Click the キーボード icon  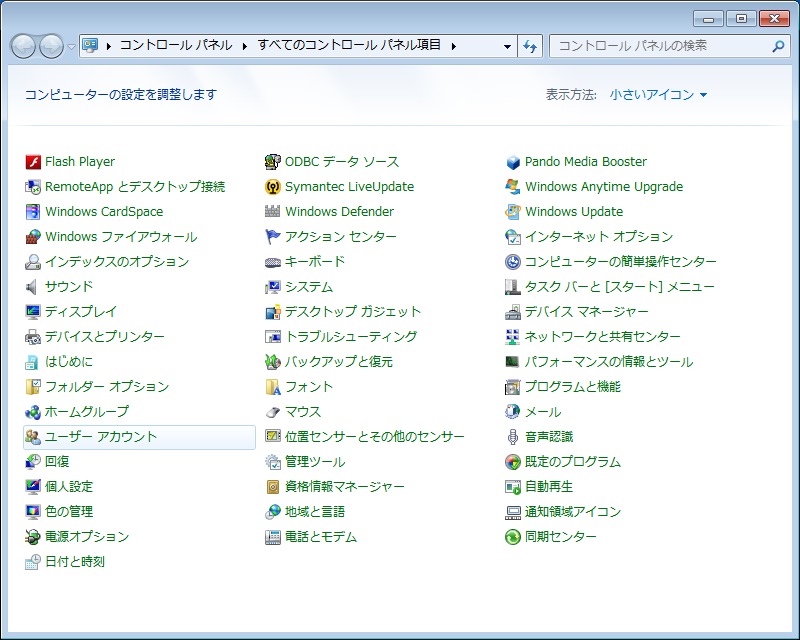[273, 262]
